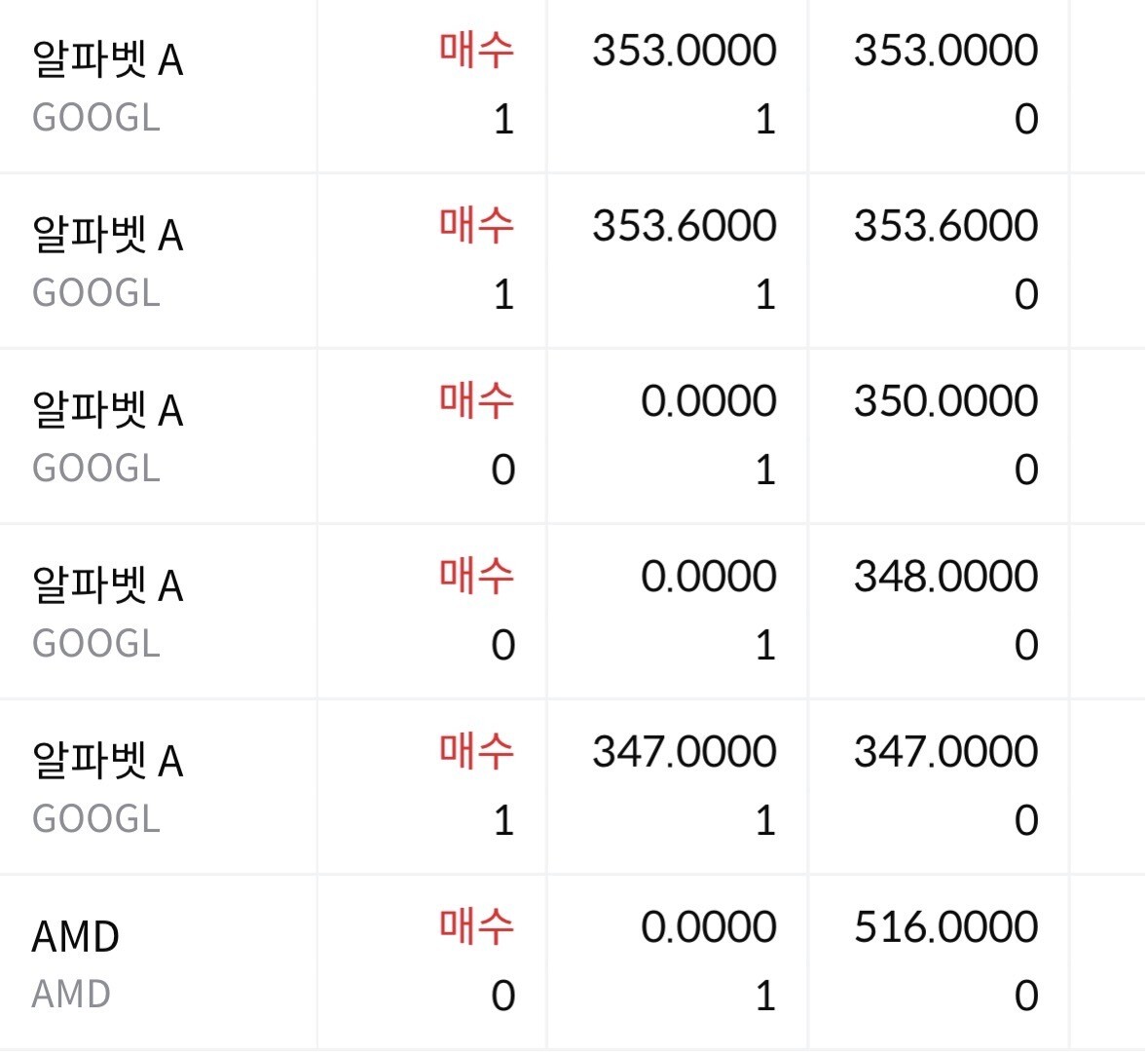Click 매수 label in the 348.0000 row
This screenshot has height=1054, width=1148.
point(476,576)
